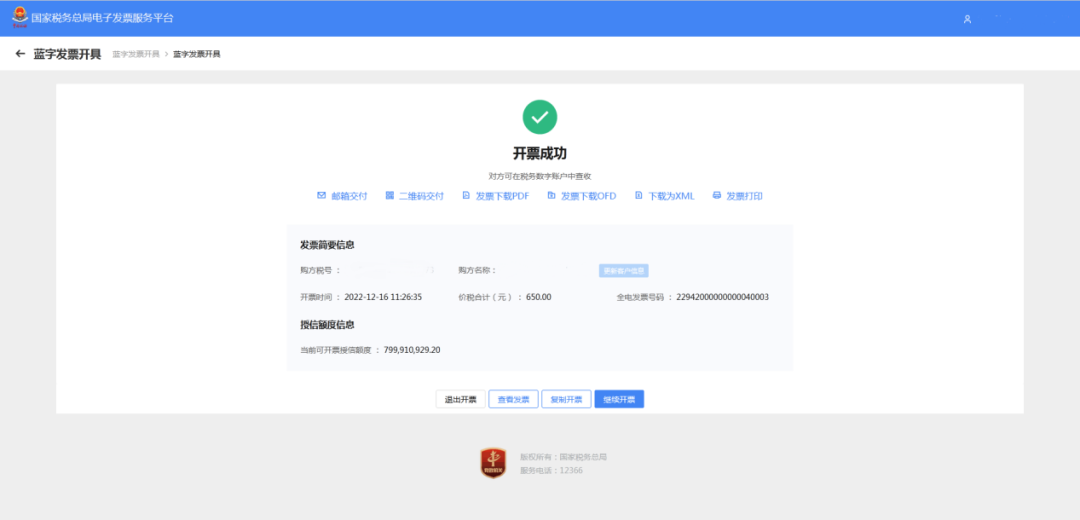The height and width of the screenshot is (520, 1080).
Task: Click the XML file icon beside 下载为XML
Action: coord(638,196)
